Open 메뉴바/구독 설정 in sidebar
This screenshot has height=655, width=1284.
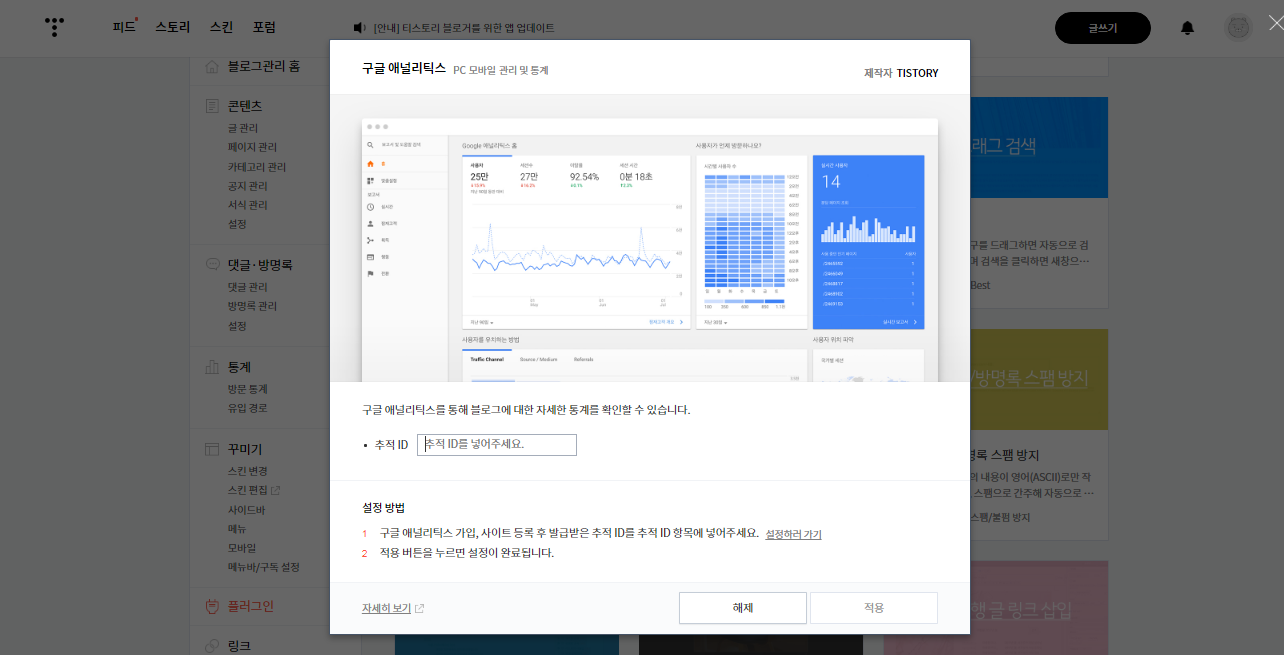[263, 567]
